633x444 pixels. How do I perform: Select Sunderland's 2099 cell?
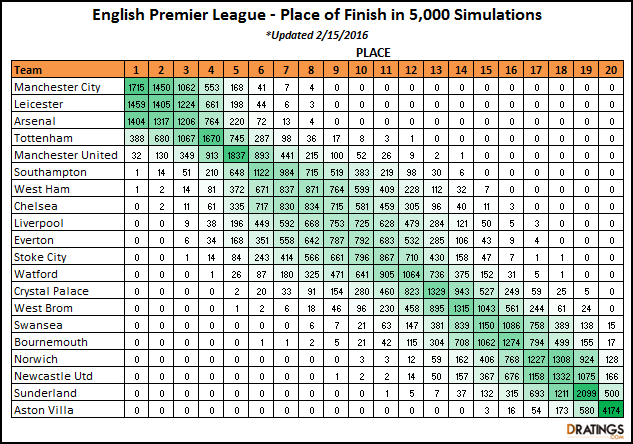tap(586, 393)
